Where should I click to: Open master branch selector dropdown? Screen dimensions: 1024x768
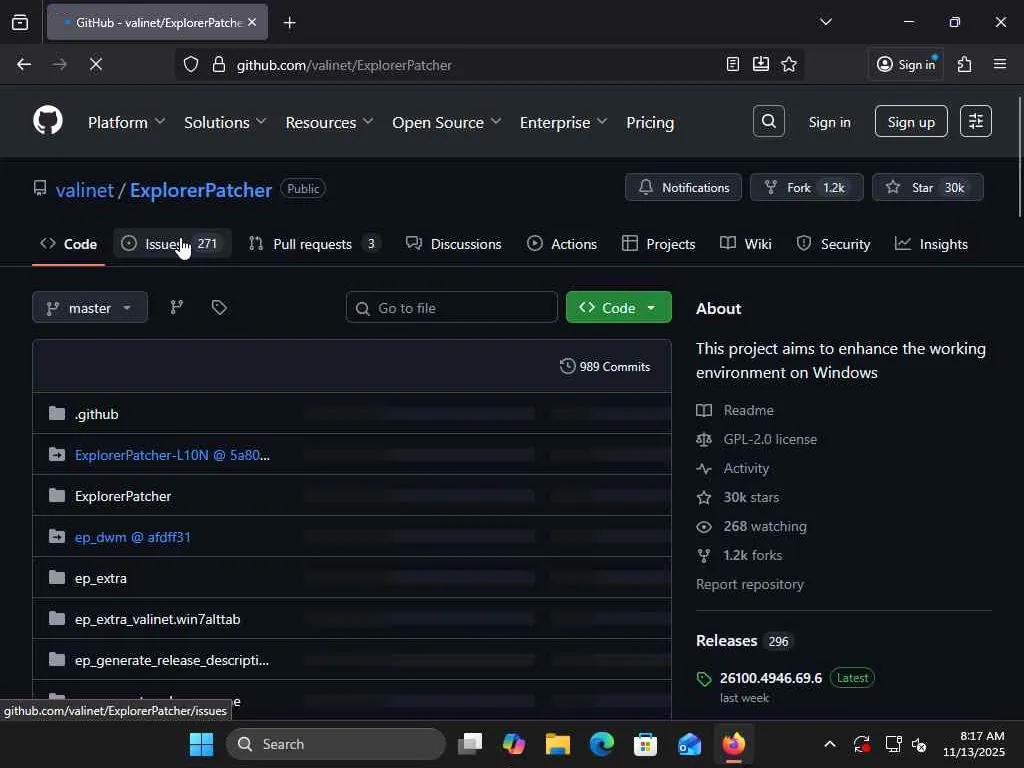point(90,308)
